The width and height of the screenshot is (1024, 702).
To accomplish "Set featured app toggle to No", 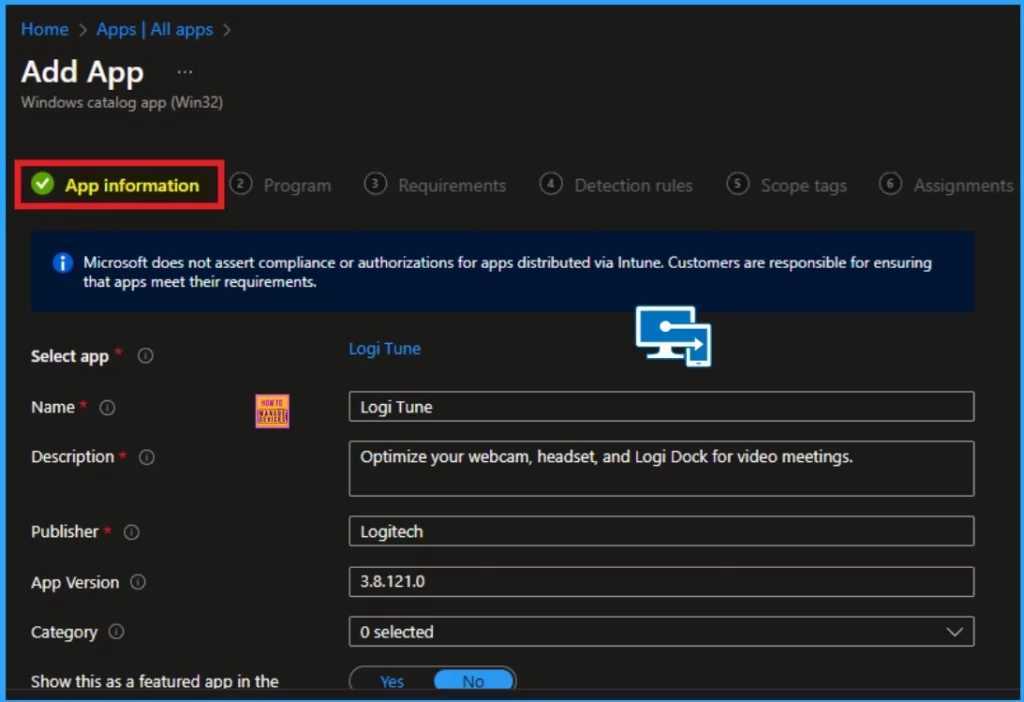I will (473, 681).
